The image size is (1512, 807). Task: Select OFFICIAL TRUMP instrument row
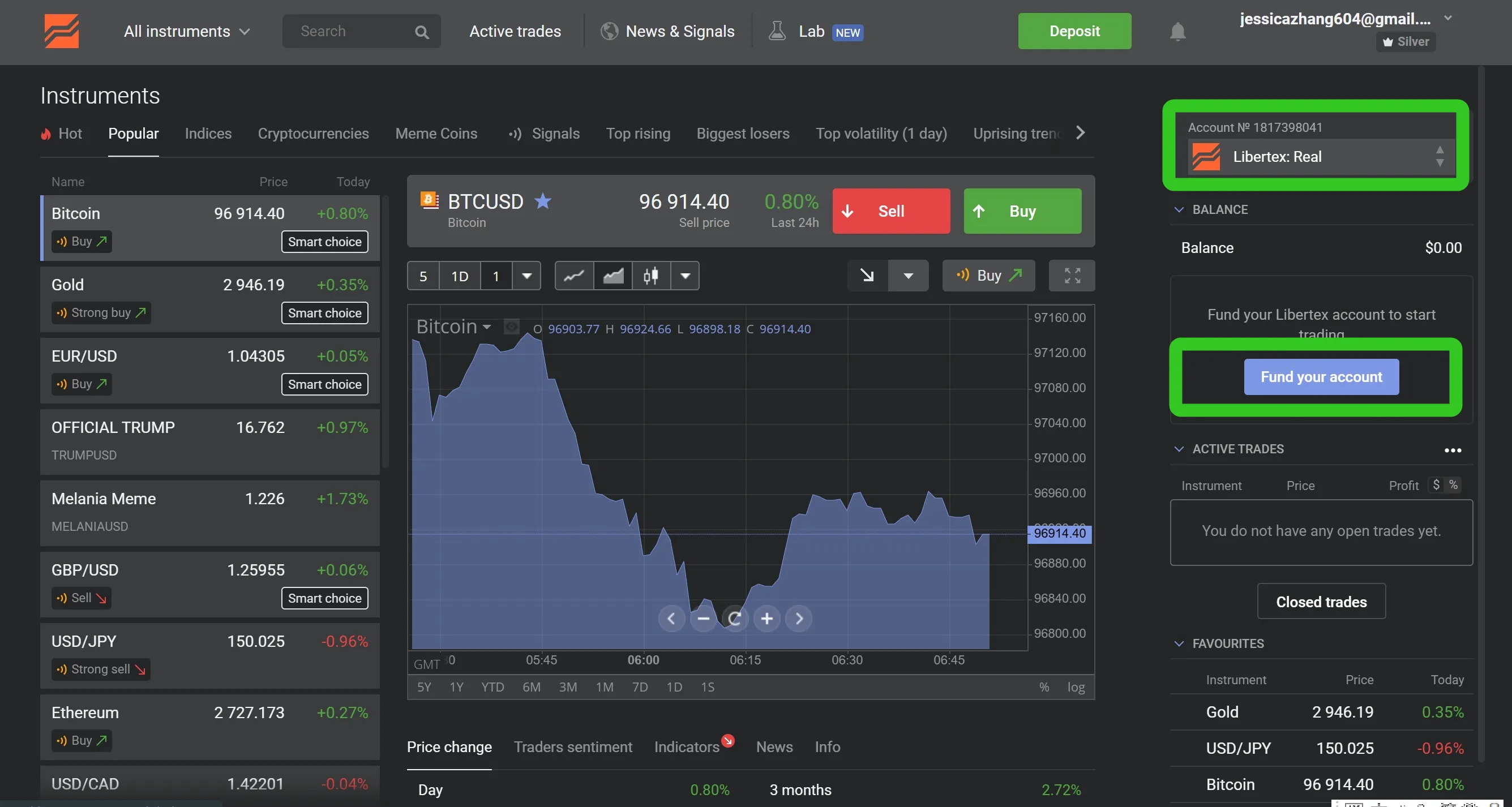[x=209, y=441]
